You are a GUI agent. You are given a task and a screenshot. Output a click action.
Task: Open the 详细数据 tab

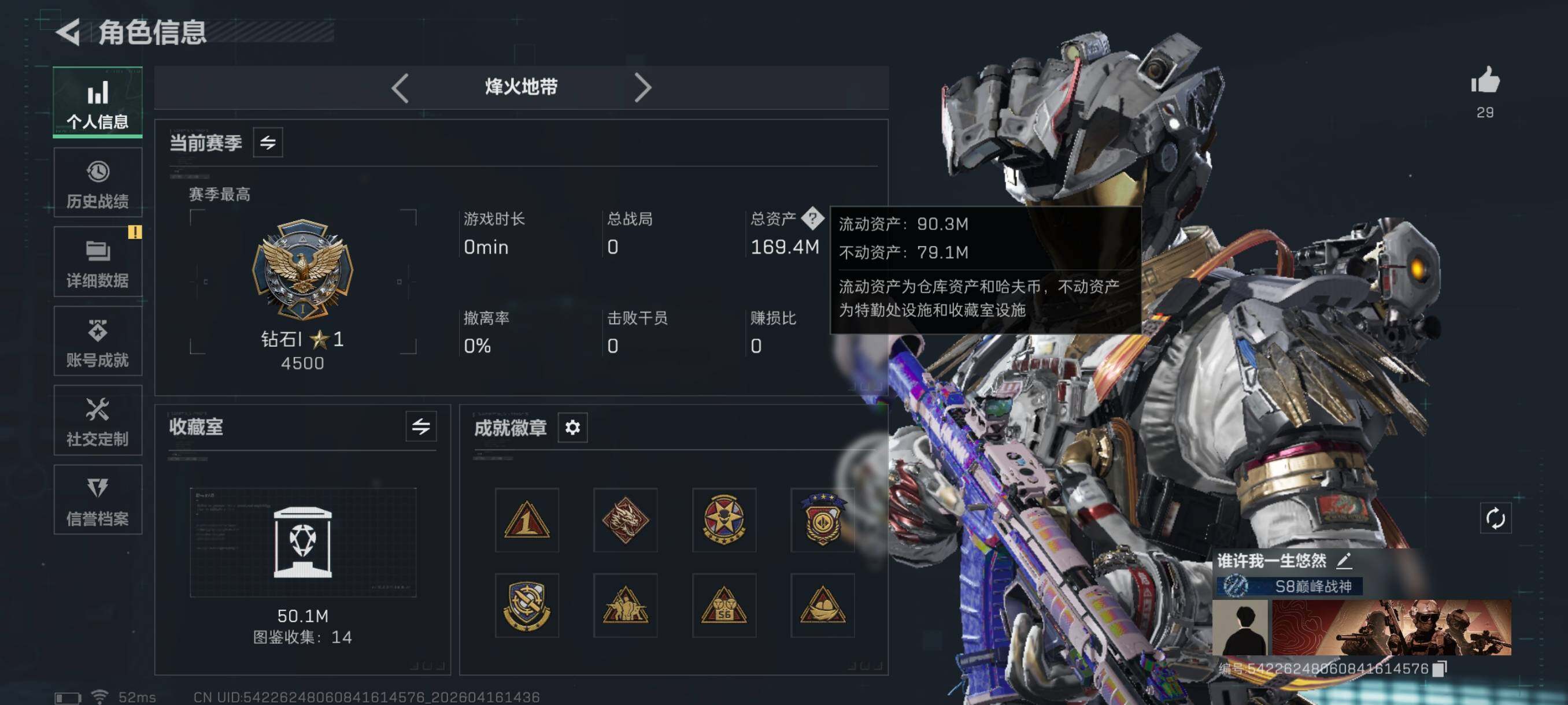[97, 262]
